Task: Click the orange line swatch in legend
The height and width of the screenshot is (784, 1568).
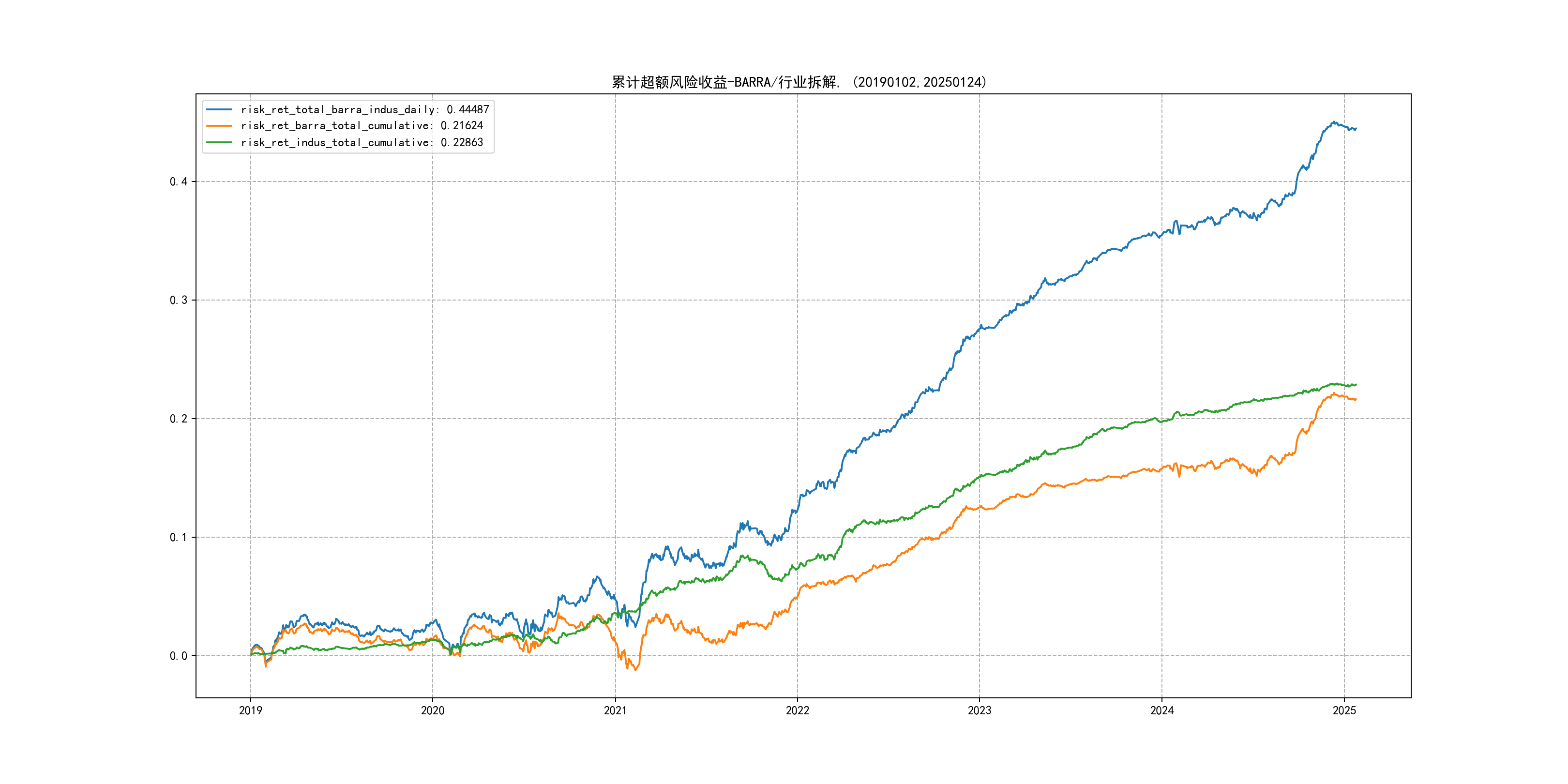Action: (x=219, y=126)
